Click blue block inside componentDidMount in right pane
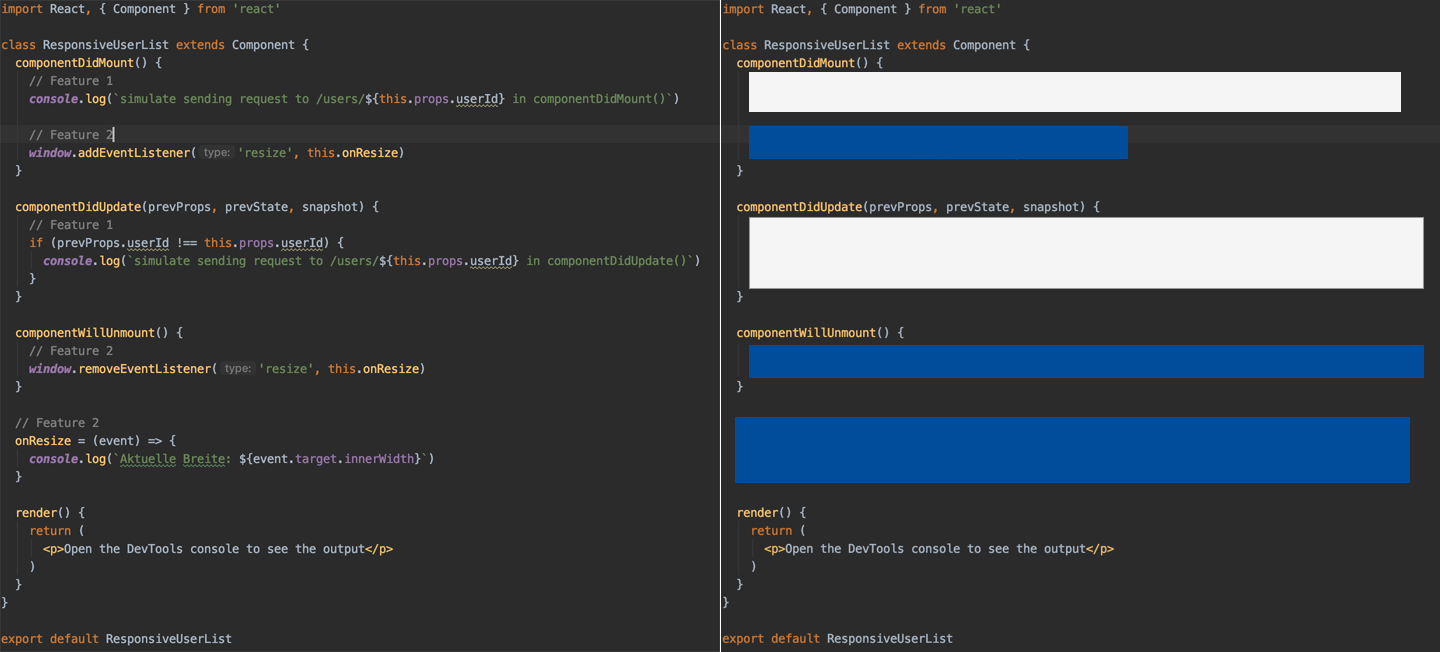Image resolution: width=1440 pixels, height=652 pixels. point(938,142)
